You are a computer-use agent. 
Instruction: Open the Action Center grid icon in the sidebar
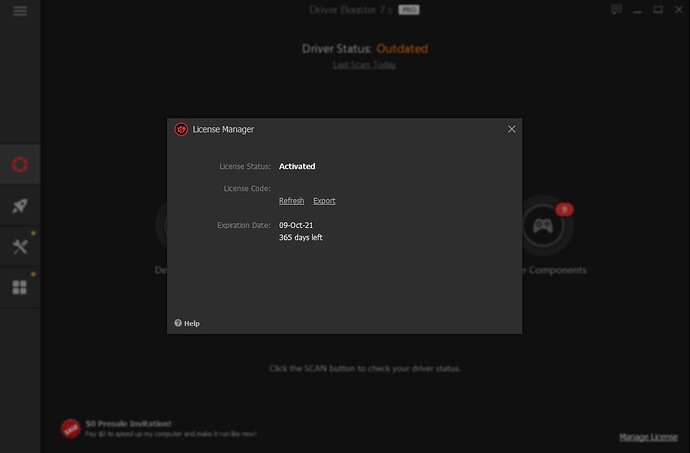tap(20, 287)
